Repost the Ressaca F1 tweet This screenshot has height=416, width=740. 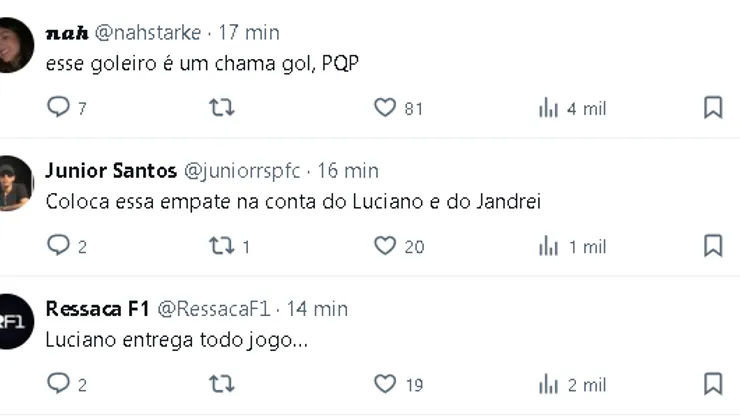click(221, 384)
